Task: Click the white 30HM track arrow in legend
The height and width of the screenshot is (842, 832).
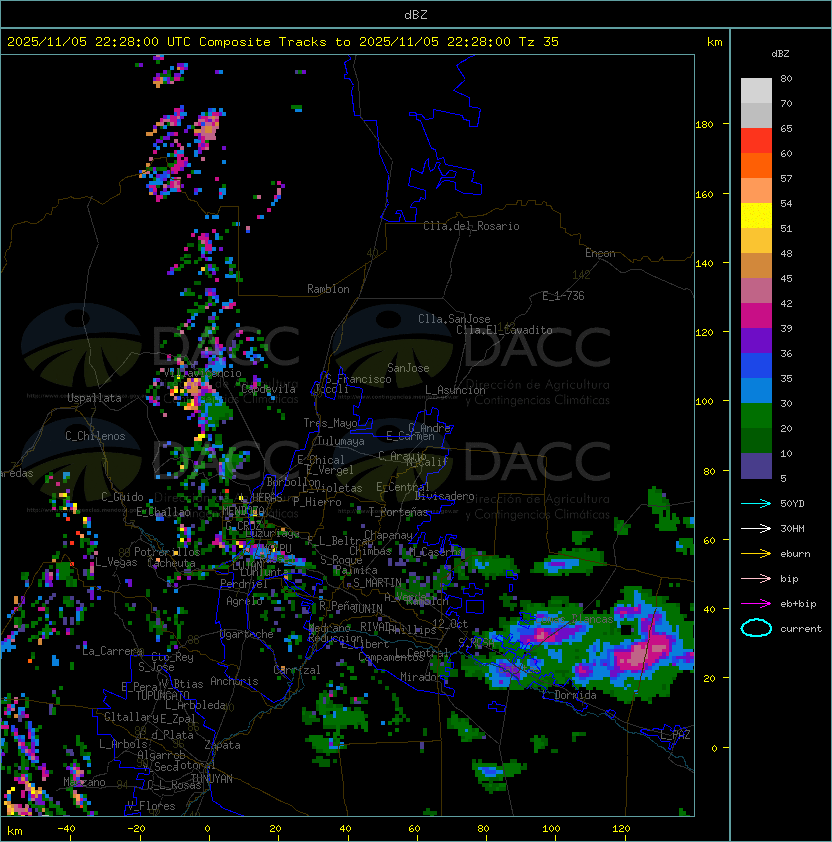Action: 756,528
